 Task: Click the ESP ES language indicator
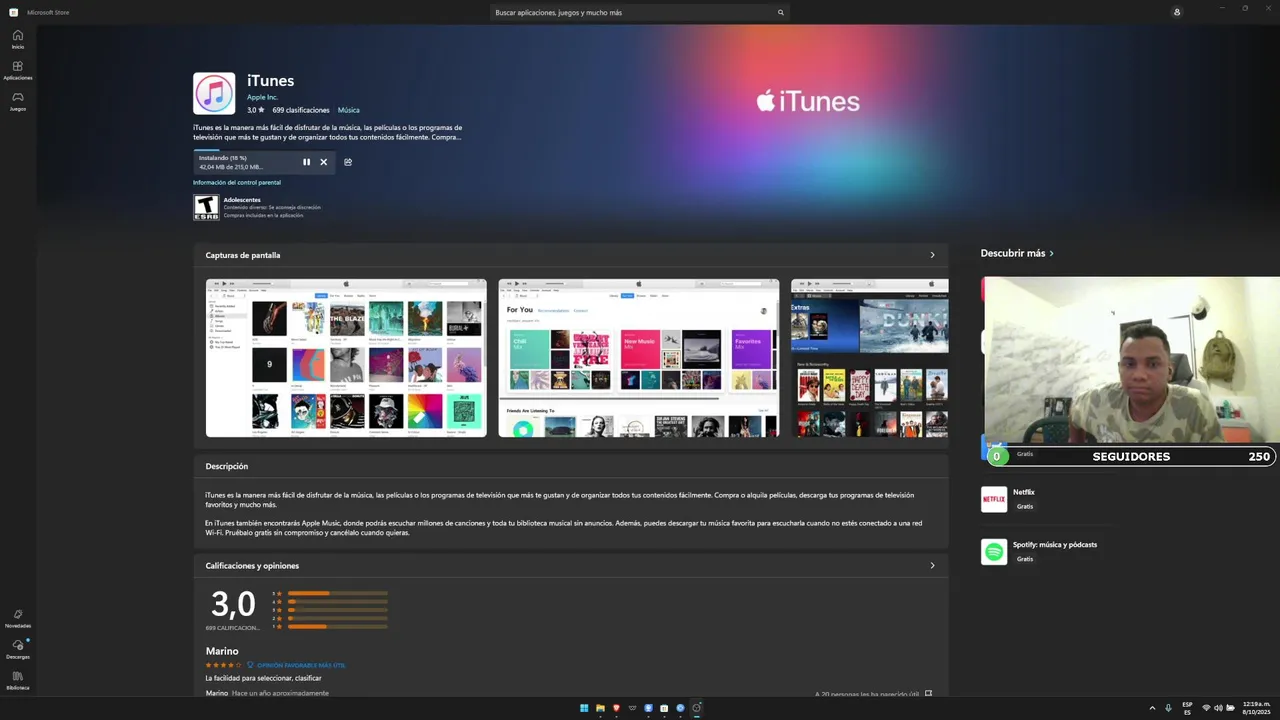tap(1187, 708)
